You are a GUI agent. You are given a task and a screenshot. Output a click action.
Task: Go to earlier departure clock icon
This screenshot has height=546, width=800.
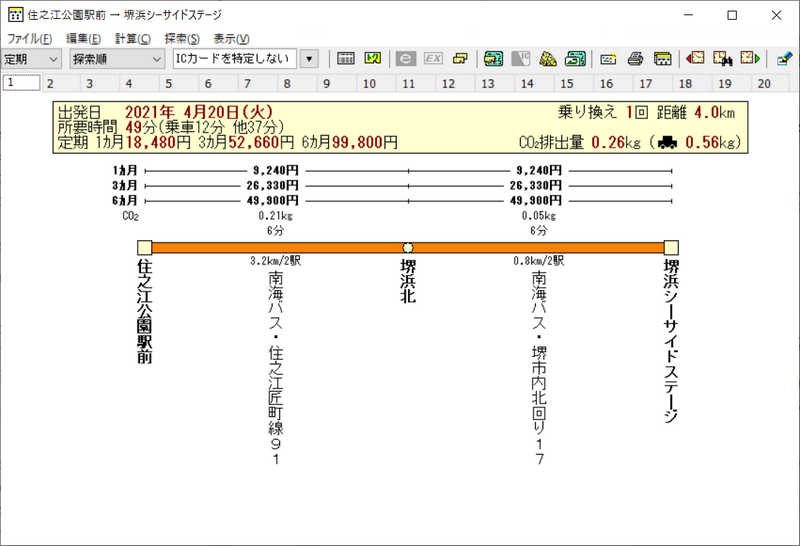(695, 58)
